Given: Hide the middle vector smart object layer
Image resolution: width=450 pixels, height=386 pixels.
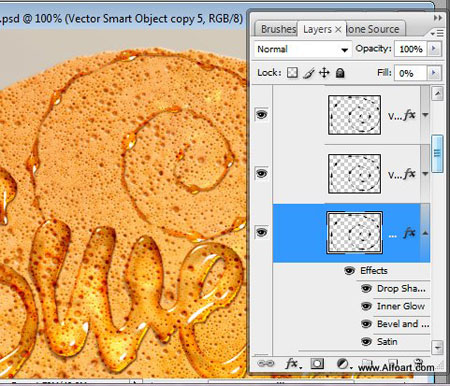Looking at the screenshot, I should (261, 173).
